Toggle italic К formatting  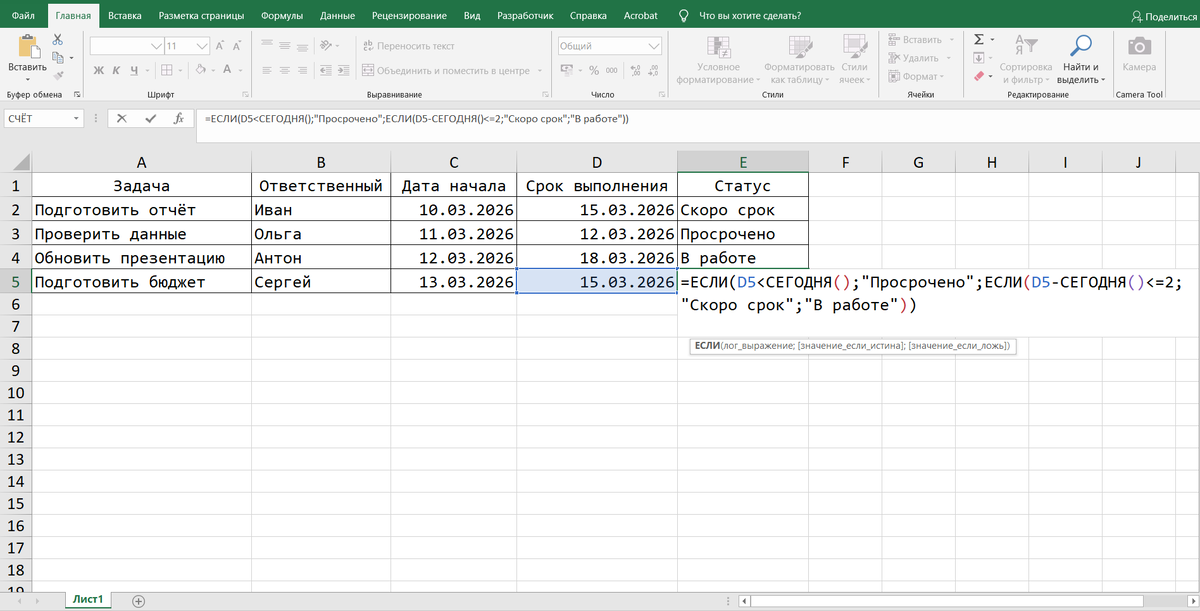tap(117, 70)
